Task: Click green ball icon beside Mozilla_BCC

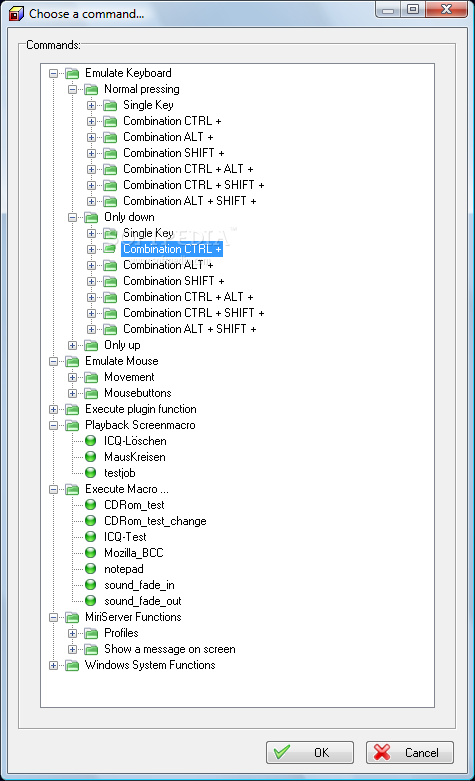Action: tap(91, 552)
